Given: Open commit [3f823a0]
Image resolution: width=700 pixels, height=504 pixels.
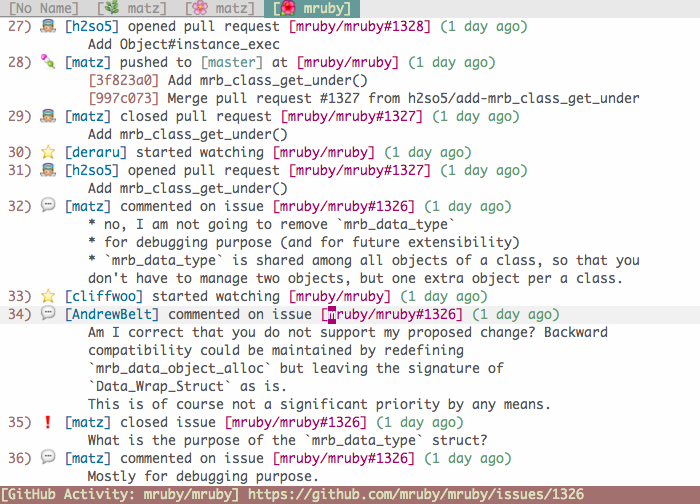Looking at the screenshot, I should [124, 81].
